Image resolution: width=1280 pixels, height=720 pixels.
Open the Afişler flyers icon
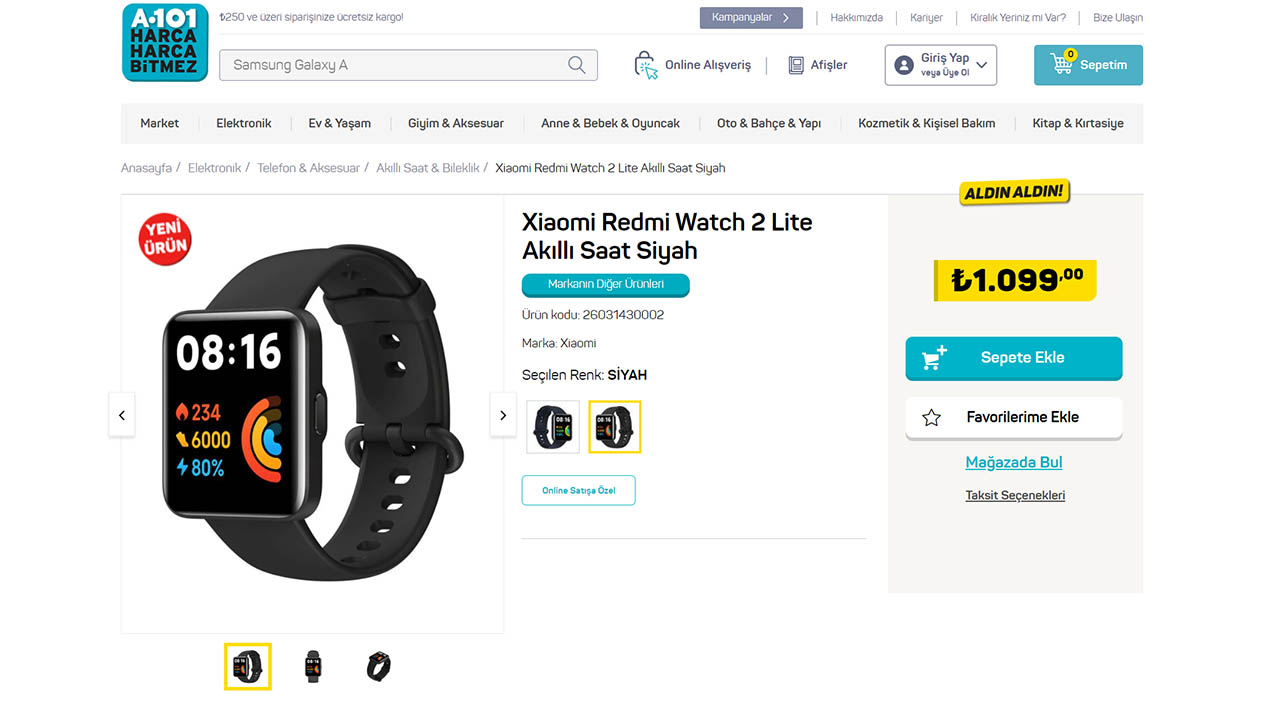(x=796, y=65)
